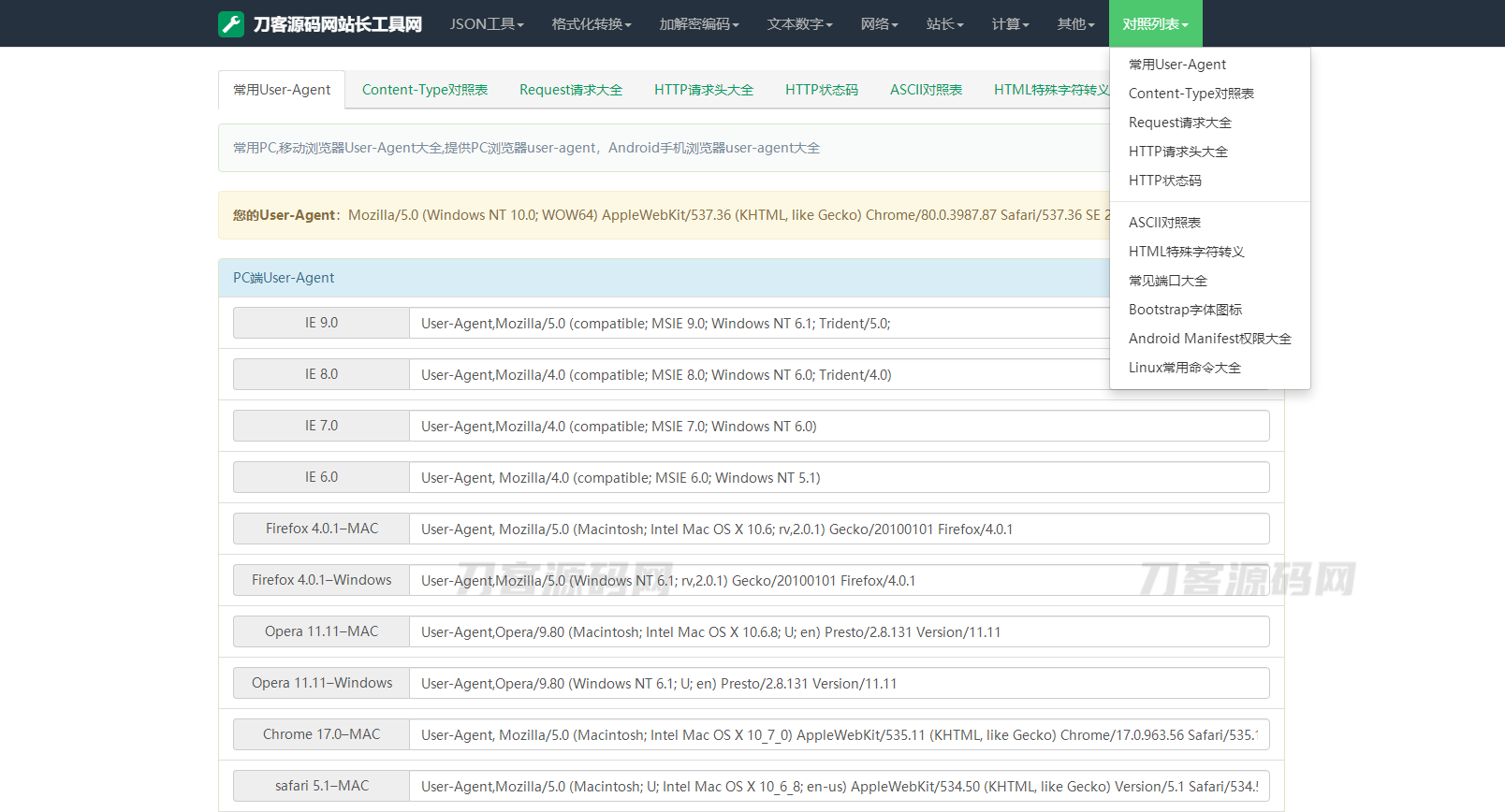This screenshot has width=1505, height=812.
Task: Switch to the HTTP状态码 tab
Action: [x=821, y=90]
